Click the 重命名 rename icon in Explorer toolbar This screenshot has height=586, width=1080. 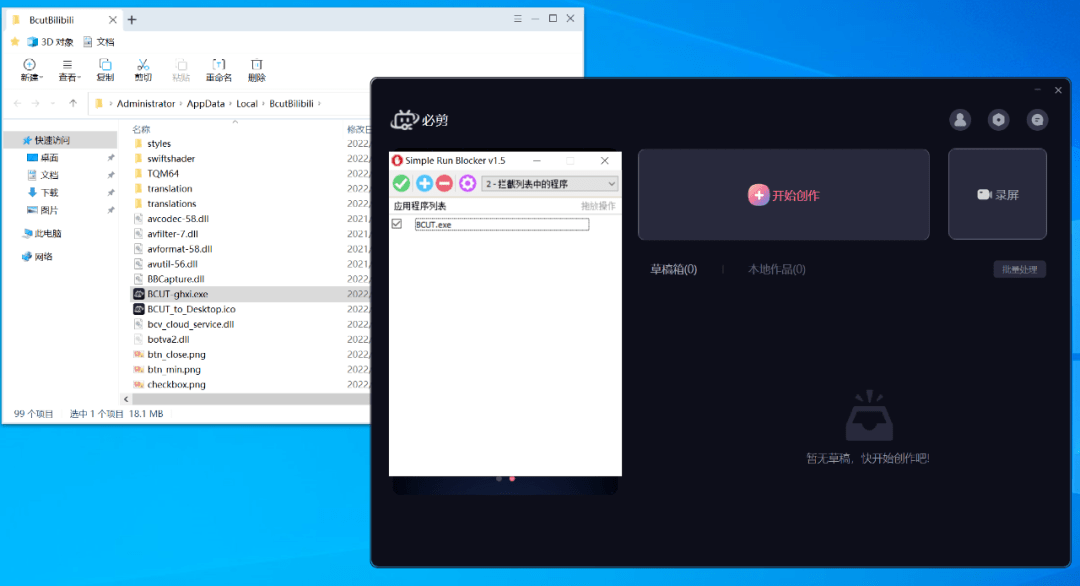219,70
